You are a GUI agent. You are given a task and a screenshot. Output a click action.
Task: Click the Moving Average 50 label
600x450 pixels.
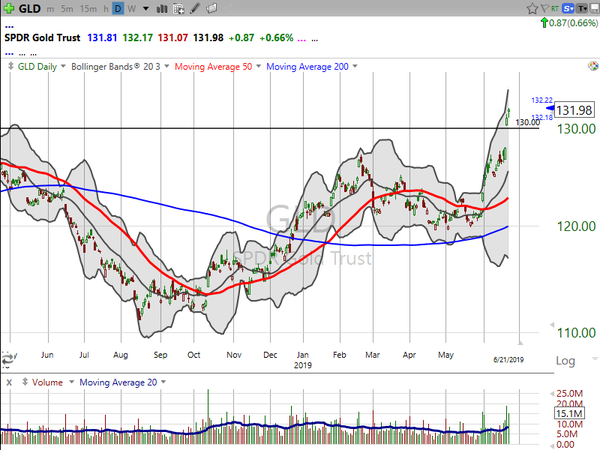point(213,67)
